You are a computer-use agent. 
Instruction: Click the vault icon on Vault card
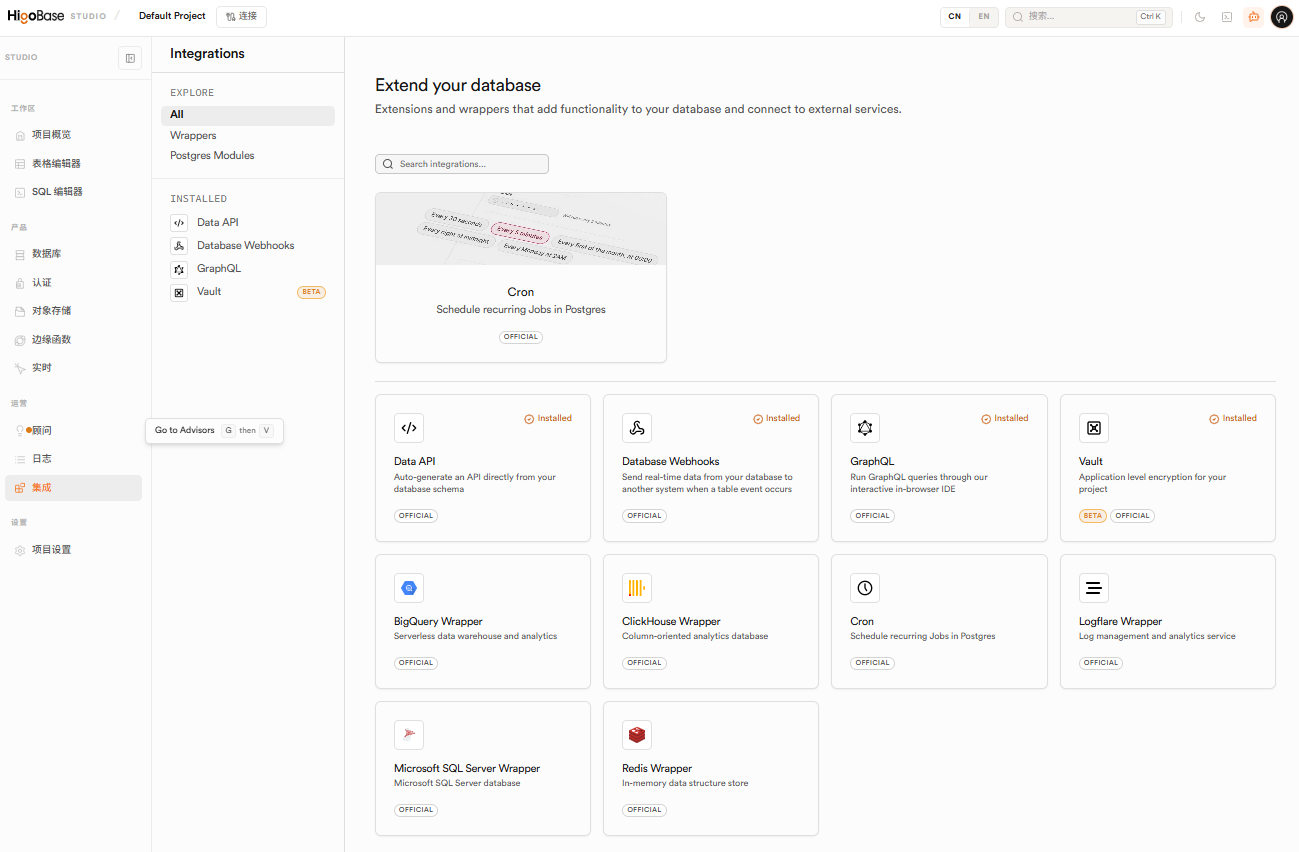(1094, 428)
